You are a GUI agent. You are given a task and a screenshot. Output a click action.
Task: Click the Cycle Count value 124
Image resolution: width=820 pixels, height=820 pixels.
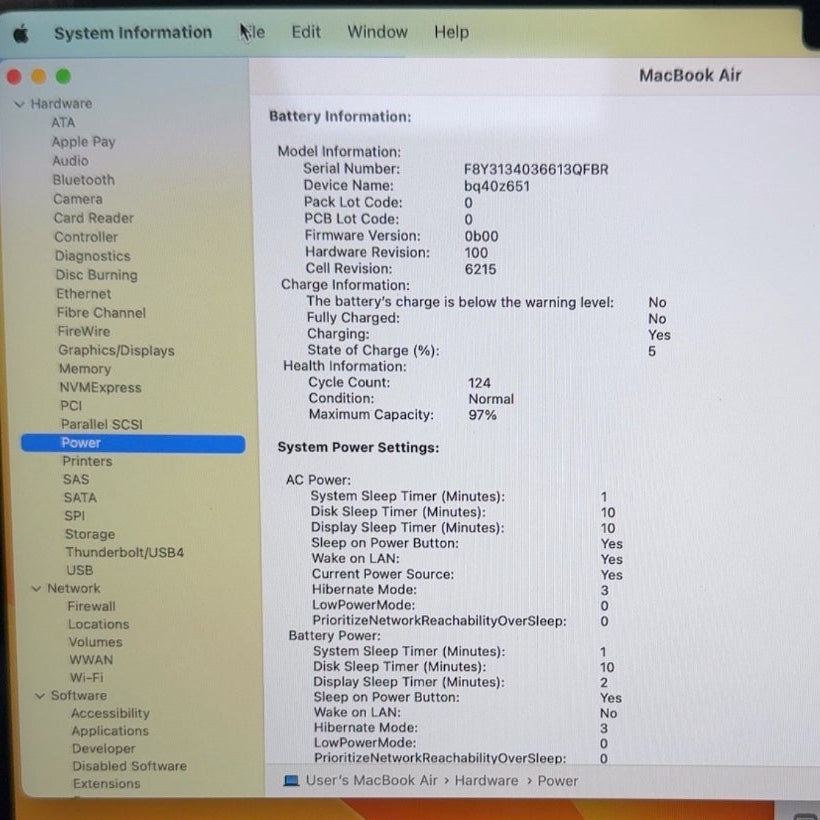coord(479,383)
